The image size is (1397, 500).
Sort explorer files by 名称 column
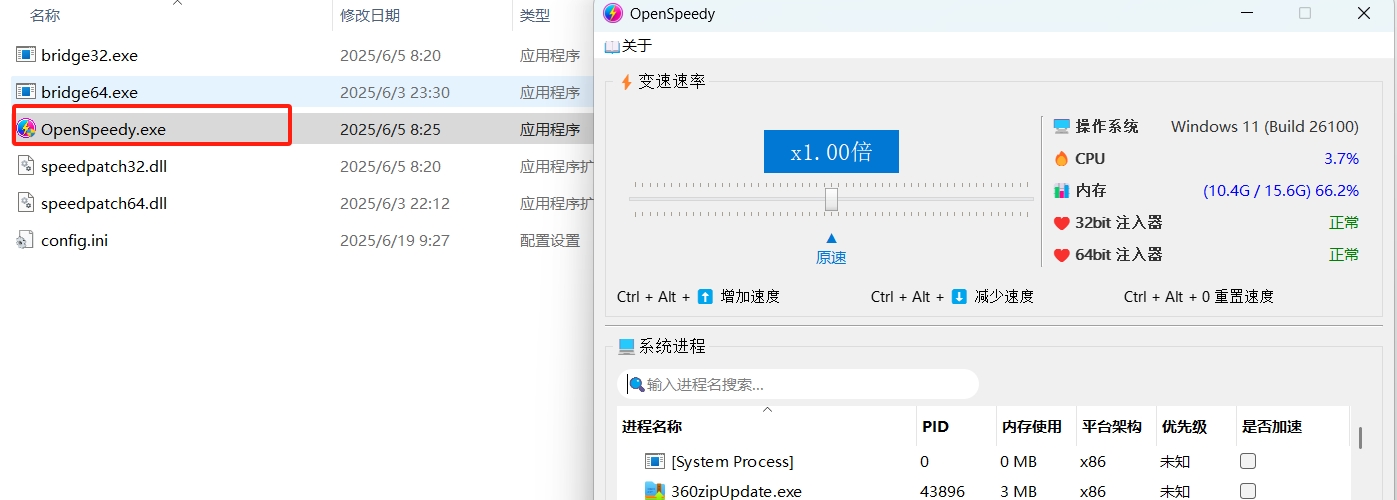(45, 15)
